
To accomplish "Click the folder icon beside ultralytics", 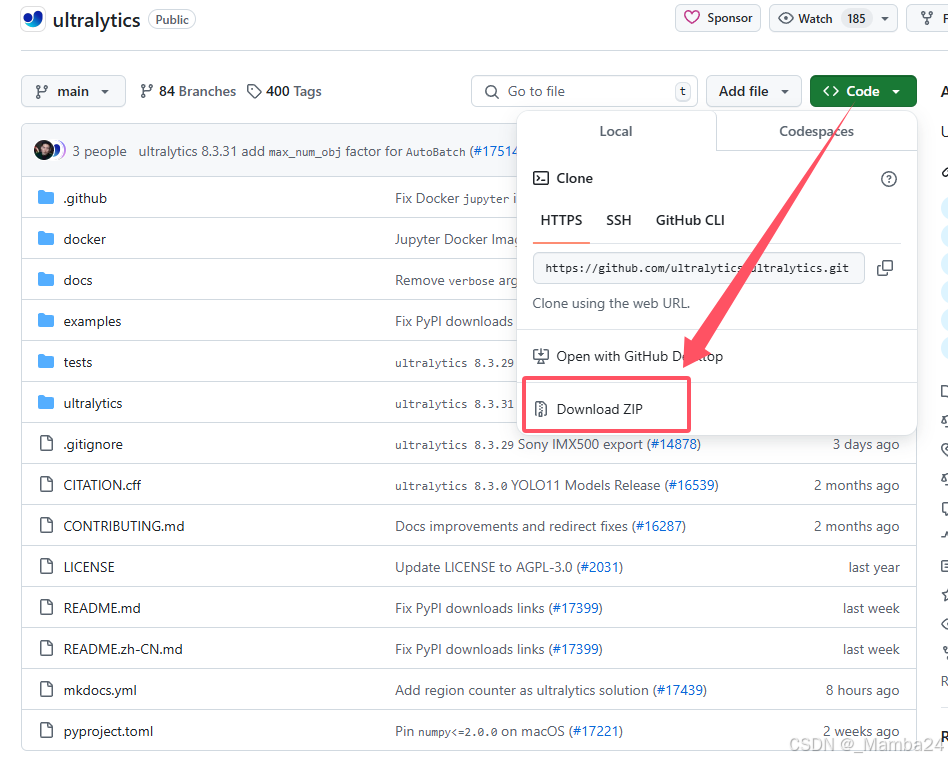I will click(46, 403).
